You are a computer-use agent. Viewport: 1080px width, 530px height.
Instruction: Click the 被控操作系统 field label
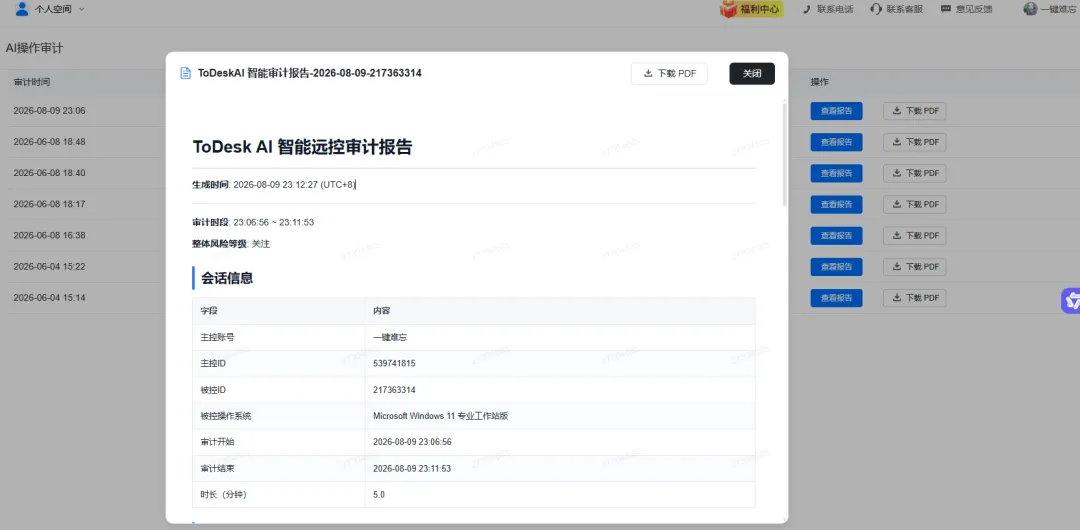click(225, 416)
